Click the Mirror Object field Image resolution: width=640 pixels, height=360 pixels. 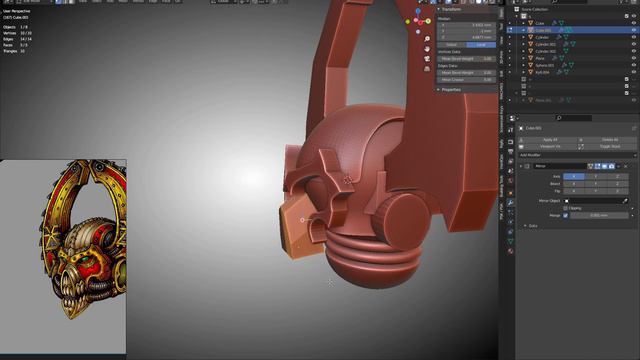pos(596,201)
